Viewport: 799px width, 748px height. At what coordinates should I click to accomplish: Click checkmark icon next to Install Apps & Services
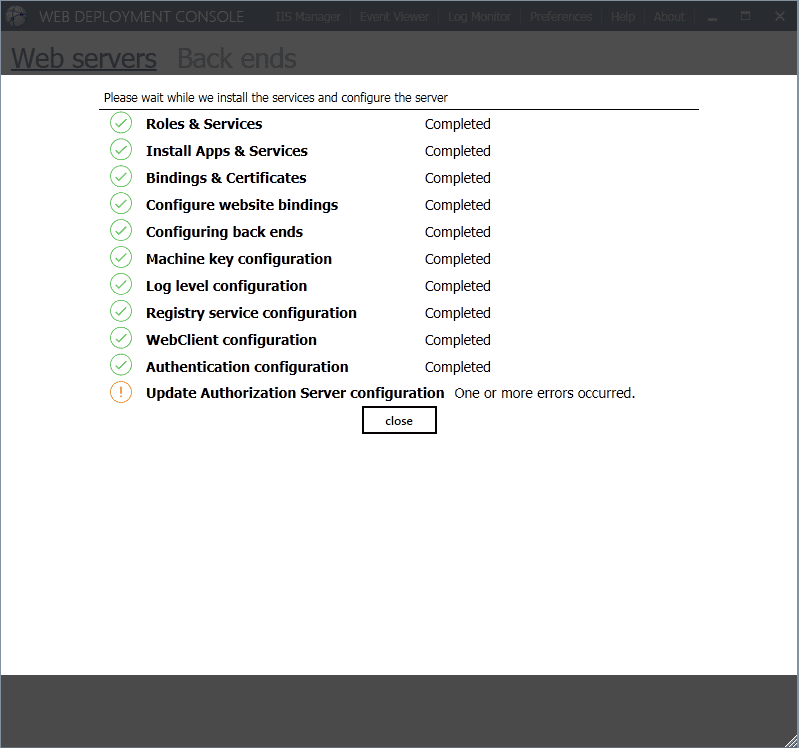tap(121, 150)
